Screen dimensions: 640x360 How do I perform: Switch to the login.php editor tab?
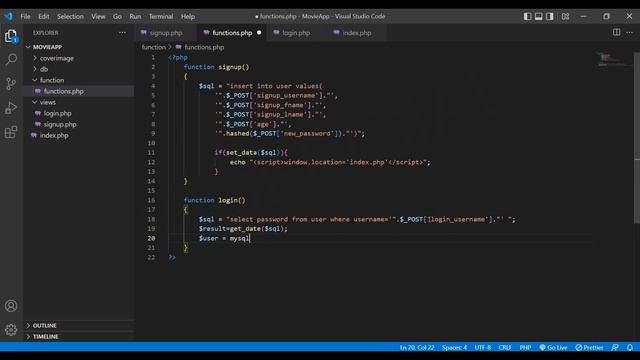(x=296, y=33)
